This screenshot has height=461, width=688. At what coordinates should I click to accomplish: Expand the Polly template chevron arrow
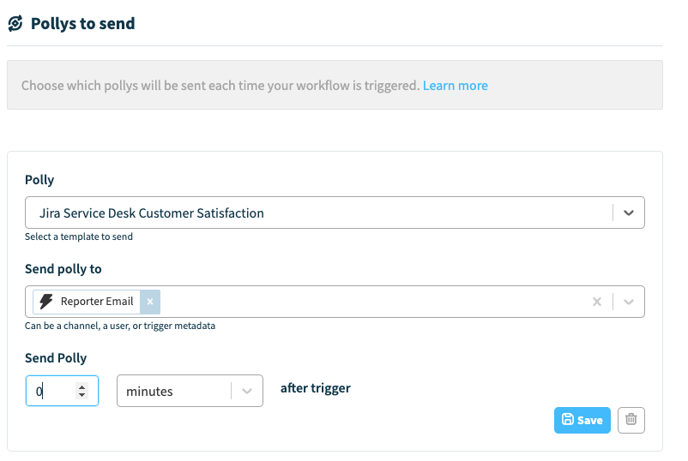(628, 213)
